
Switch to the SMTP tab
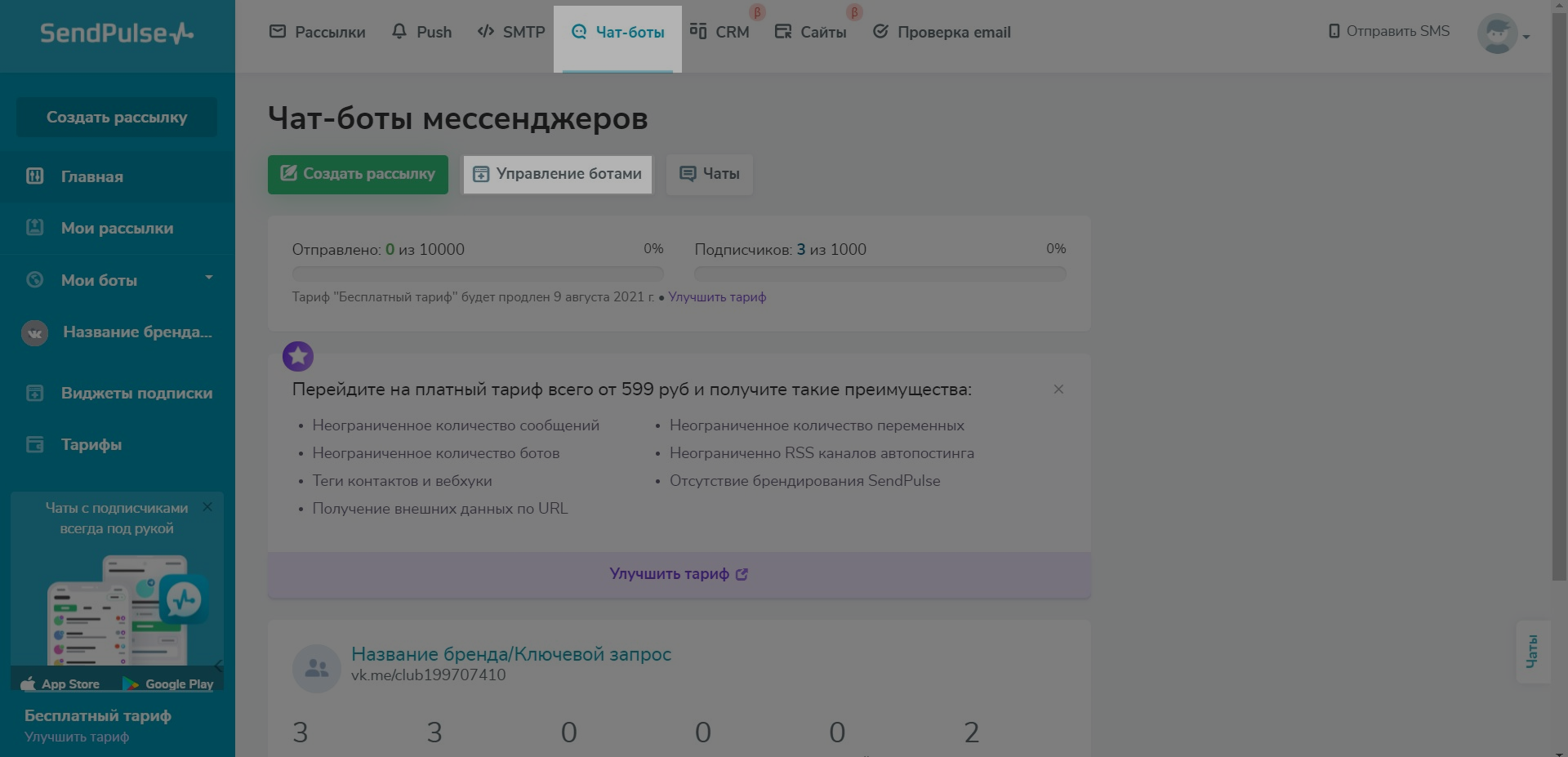pyautogui.click(x=511, y=33)
